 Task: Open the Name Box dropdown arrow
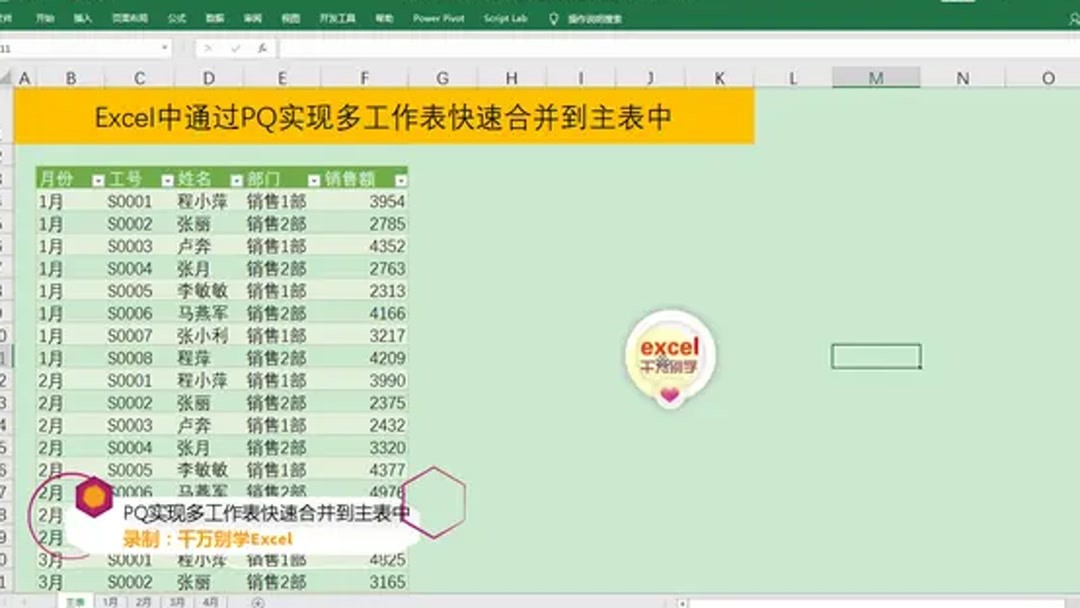pyautogui.click(x=165, y=47)
